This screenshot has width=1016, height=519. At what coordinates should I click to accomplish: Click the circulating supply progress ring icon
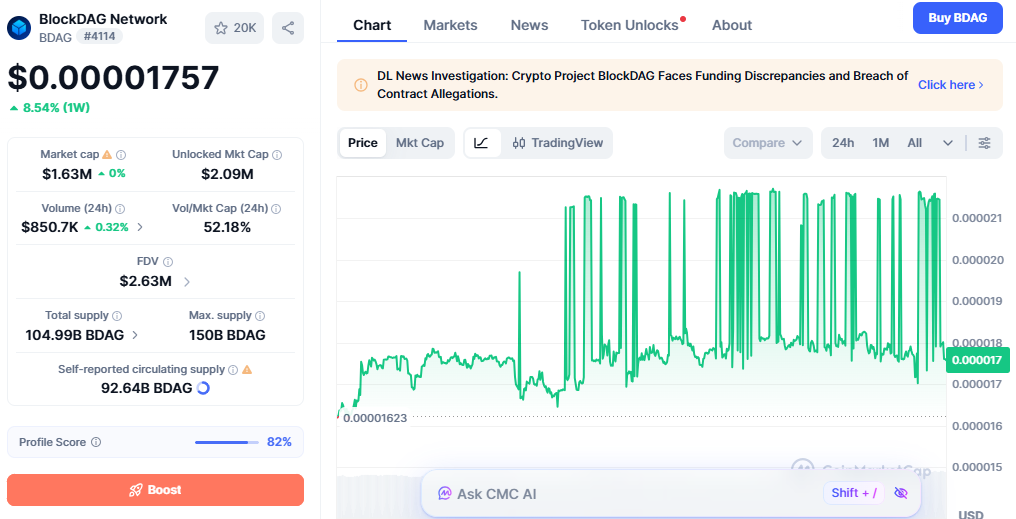coord(203,388)
